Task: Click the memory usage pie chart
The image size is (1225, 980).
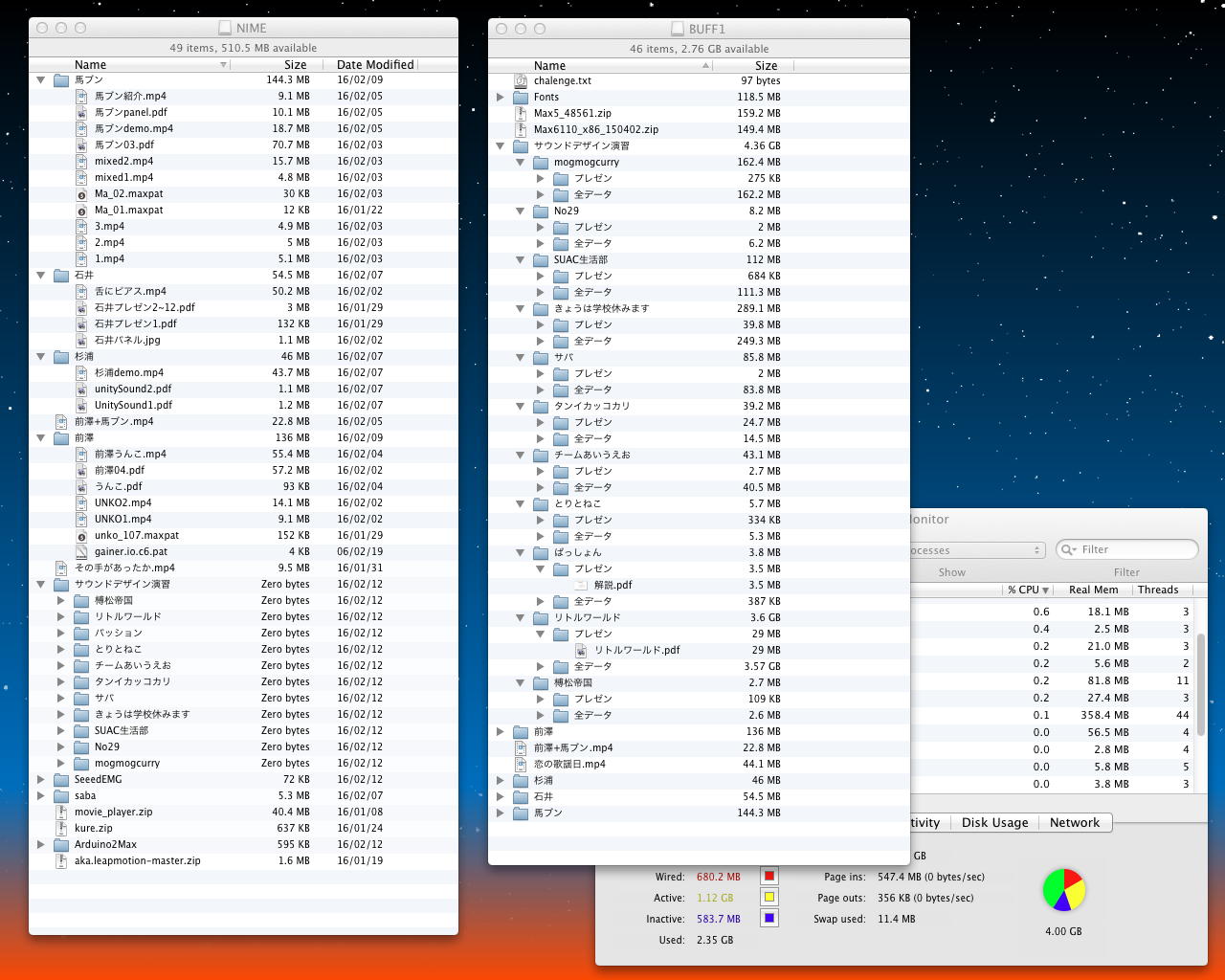Action: click(x=1063, y=890)
